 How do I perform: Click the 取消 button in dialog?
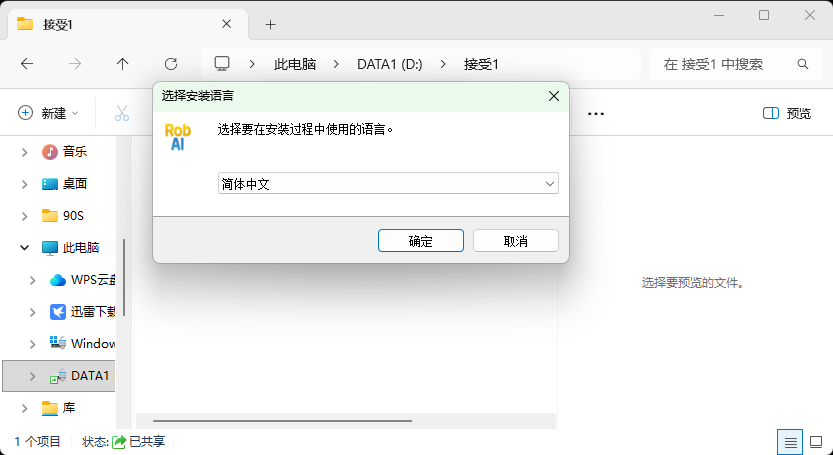point(515,241)
